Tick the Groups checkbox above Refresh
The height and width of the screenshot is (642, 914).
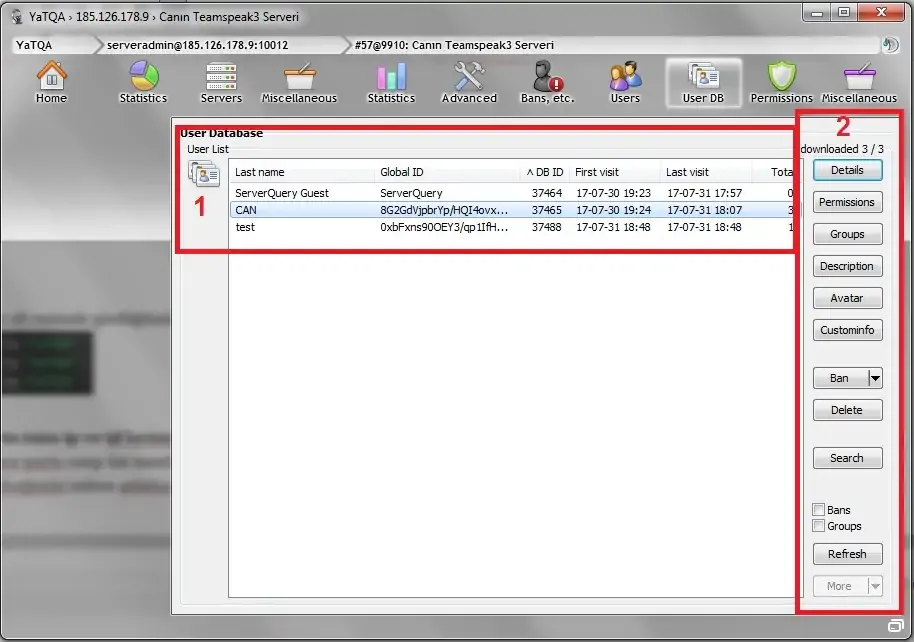click(x=819, y=526)
